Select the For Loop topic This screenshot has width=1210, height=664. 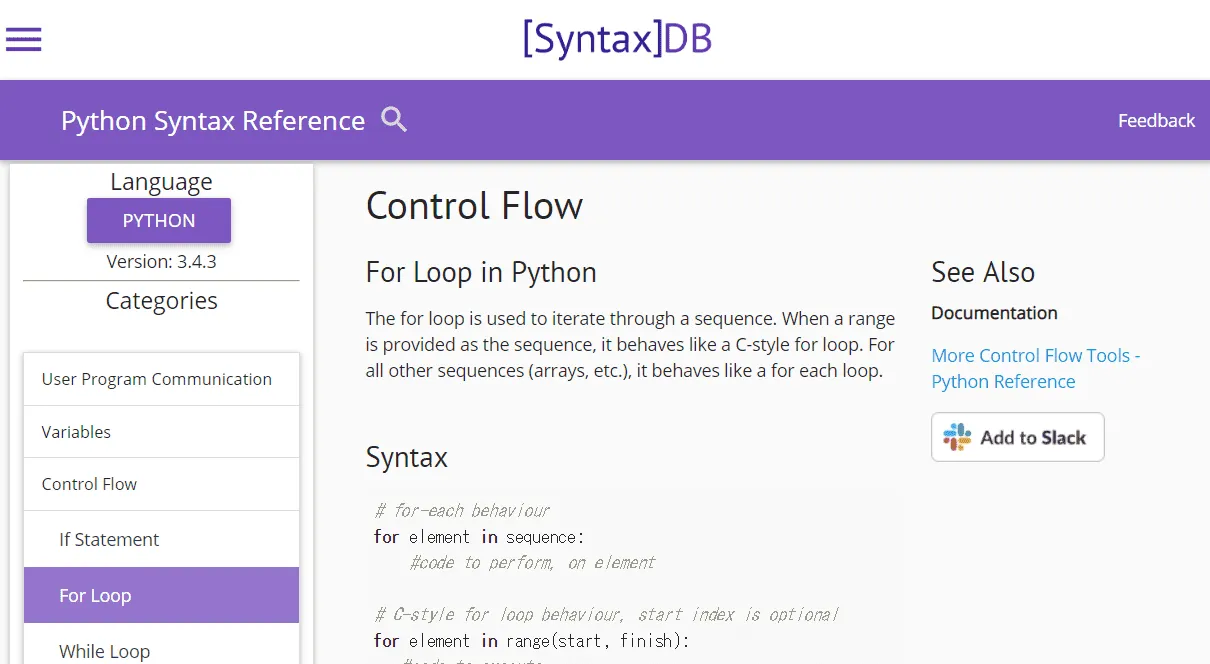[x=95, y=595]
